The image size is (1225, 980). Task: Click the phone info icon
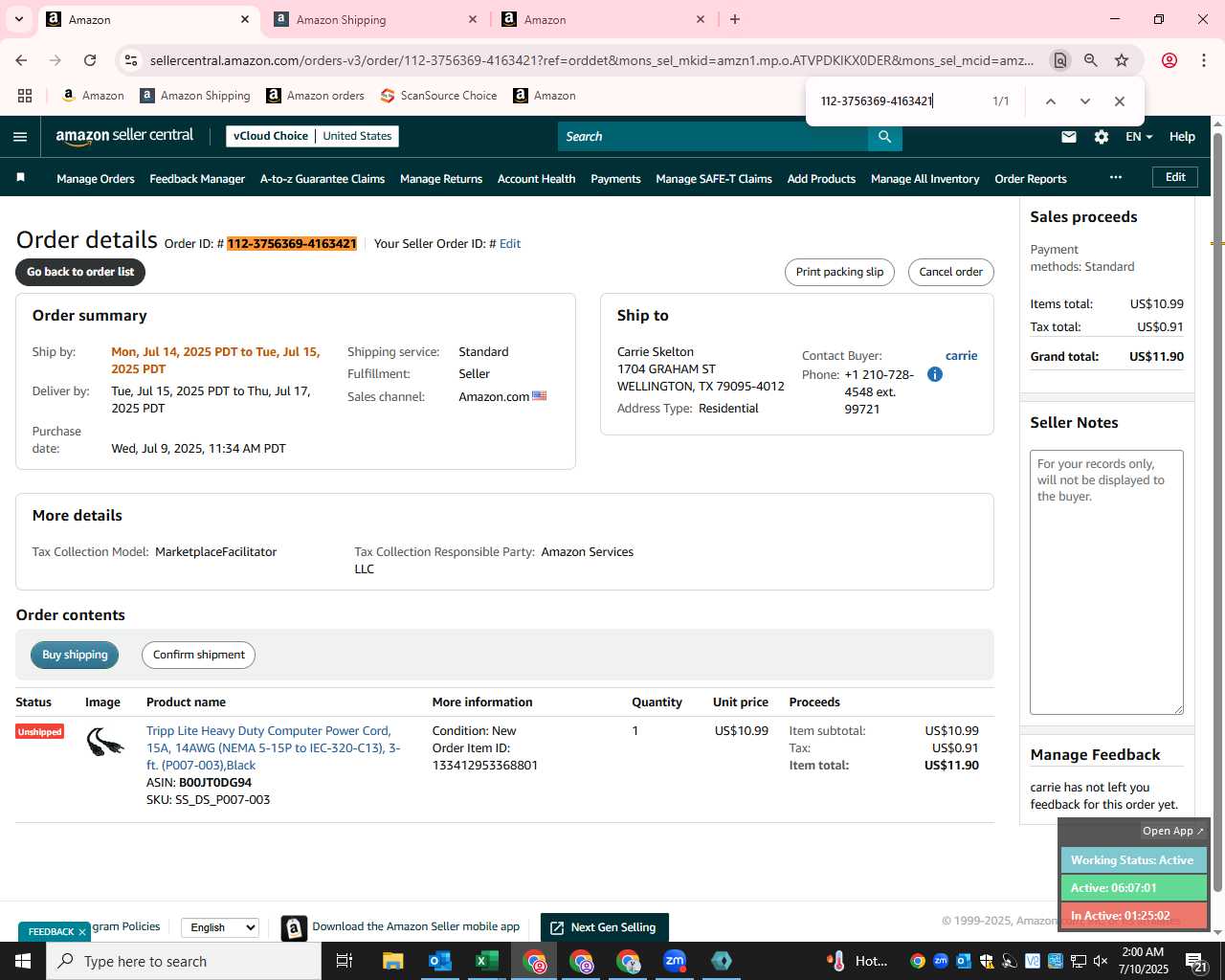pyautogui.click(x=935, y=374)
